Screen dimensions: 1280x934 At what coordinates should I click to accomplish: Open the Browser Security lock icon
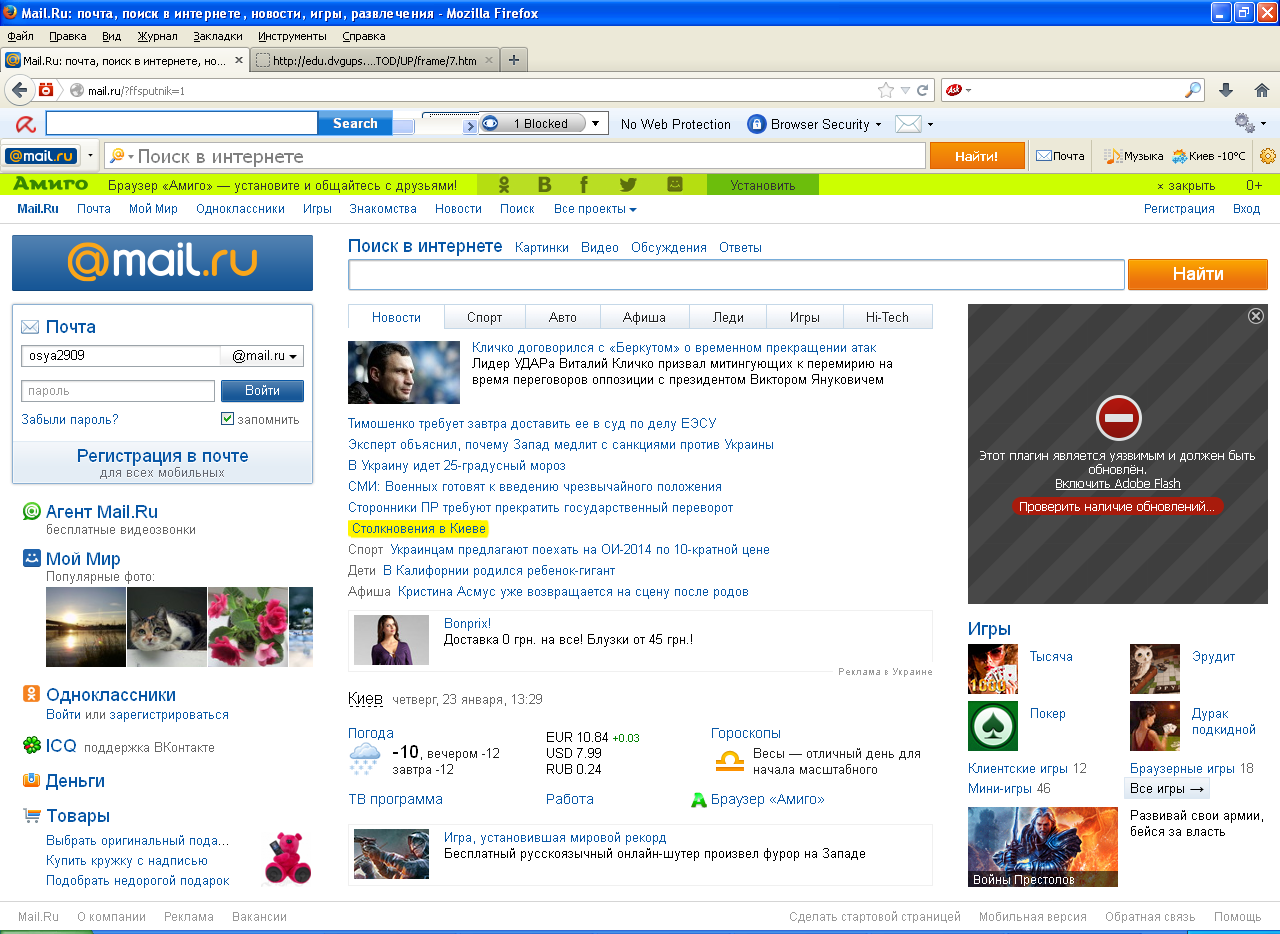(x=756, y=124)
